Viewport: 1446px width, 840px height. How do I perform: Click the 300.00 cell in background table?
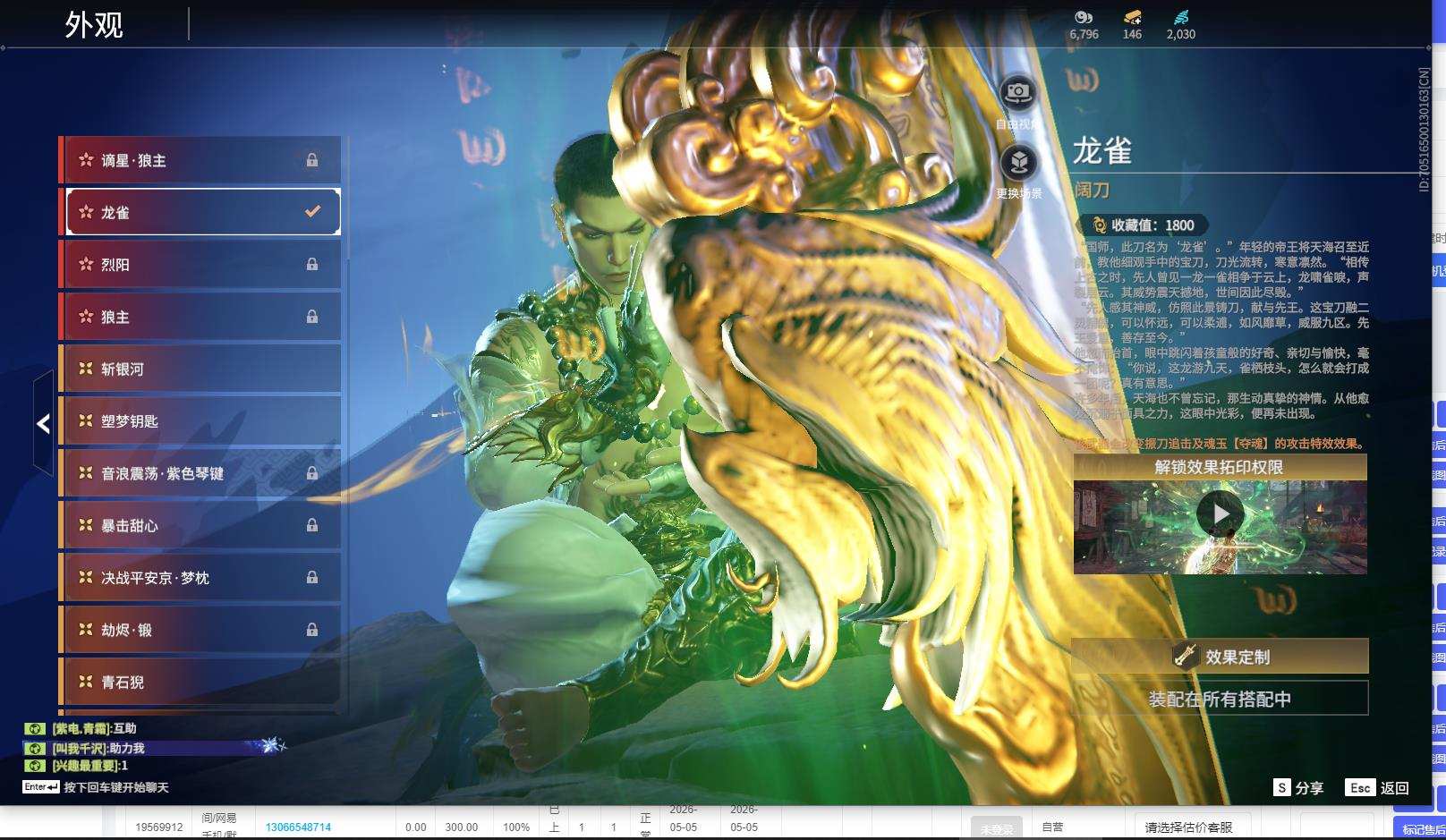pyautogui.click(x=462, y=827)
